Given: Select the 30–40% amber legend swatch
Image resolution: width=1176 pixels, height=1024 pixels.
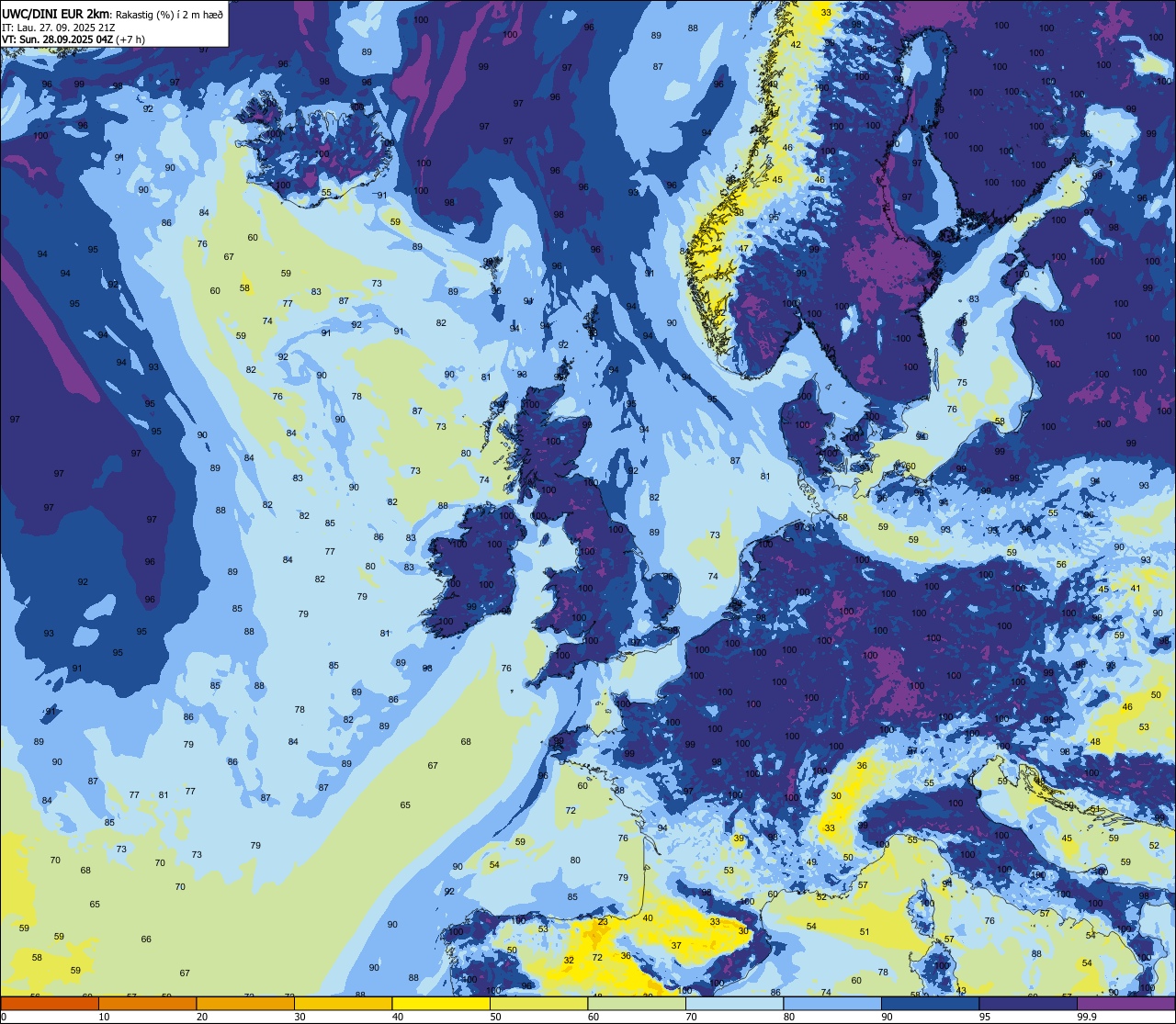Looking at the screenshot, I should coord(343,1003).
